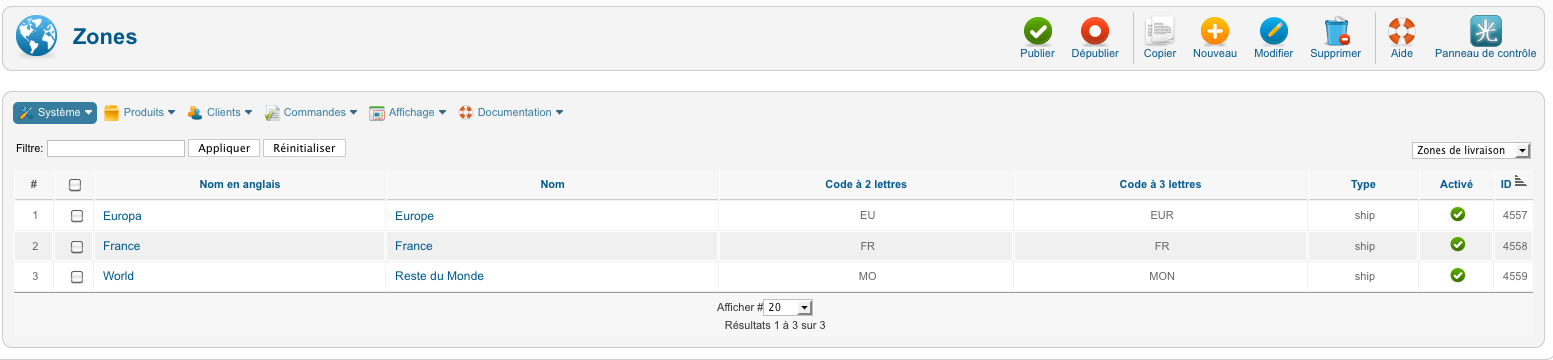Screen dimensions: 1553x360
Task: Toggle the active status of France zone
Action: 1457,245
